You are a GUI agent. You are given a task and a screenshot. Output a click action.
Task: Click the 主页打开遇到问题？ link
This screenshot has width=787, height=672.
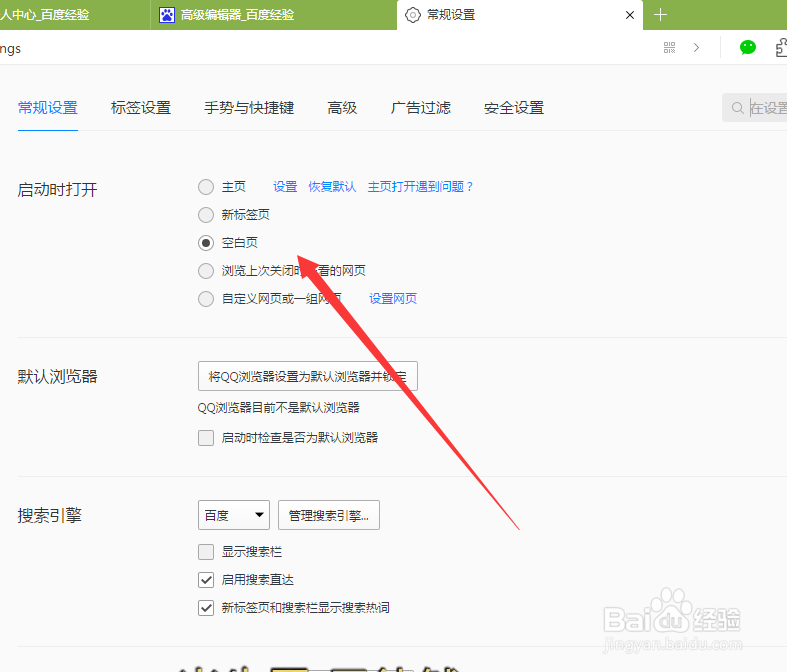click(x=421, y=187)
